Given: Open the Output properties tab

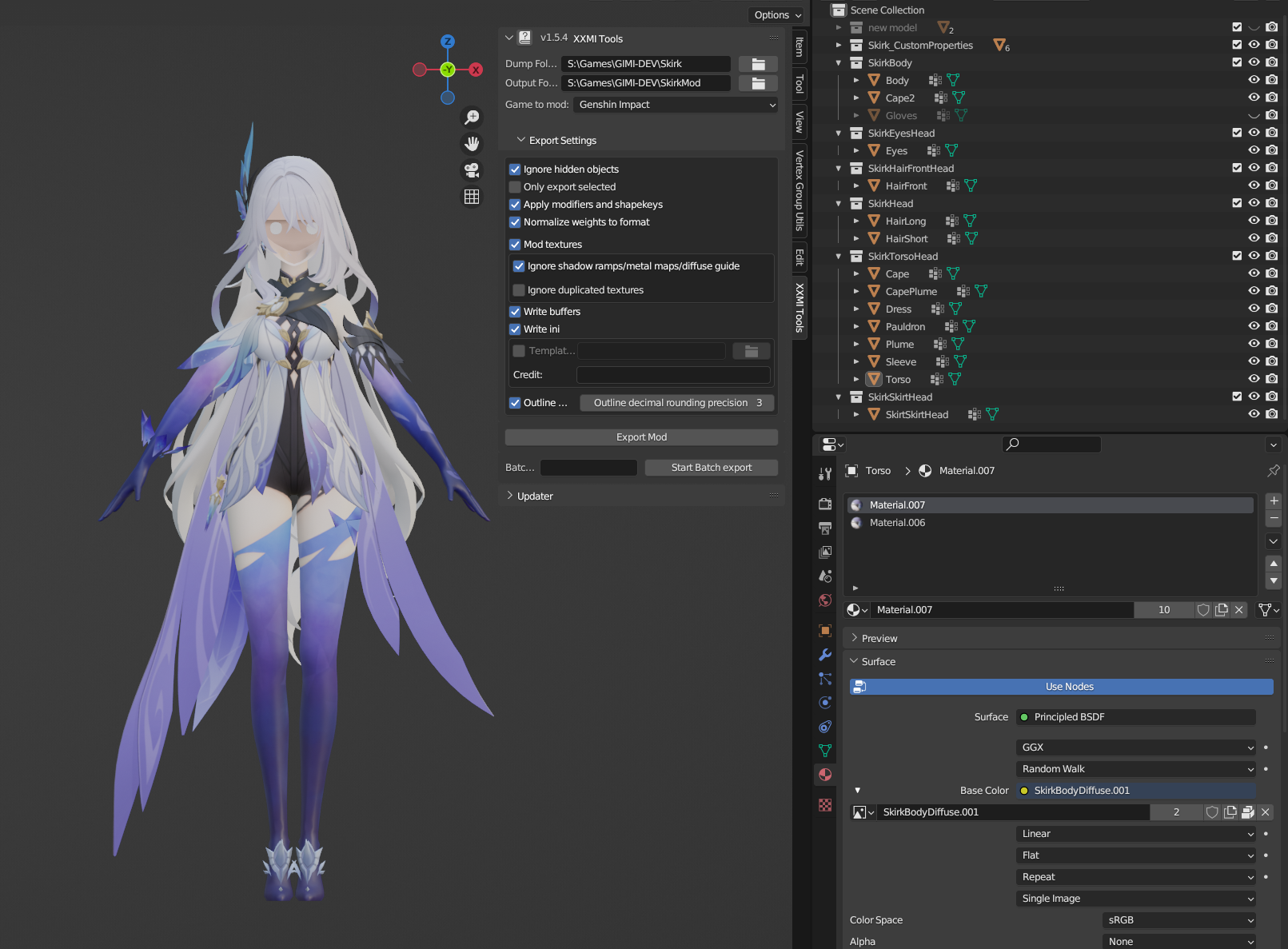Looking at the screenshot, I should pyautogui.click(x=825, y=528).
